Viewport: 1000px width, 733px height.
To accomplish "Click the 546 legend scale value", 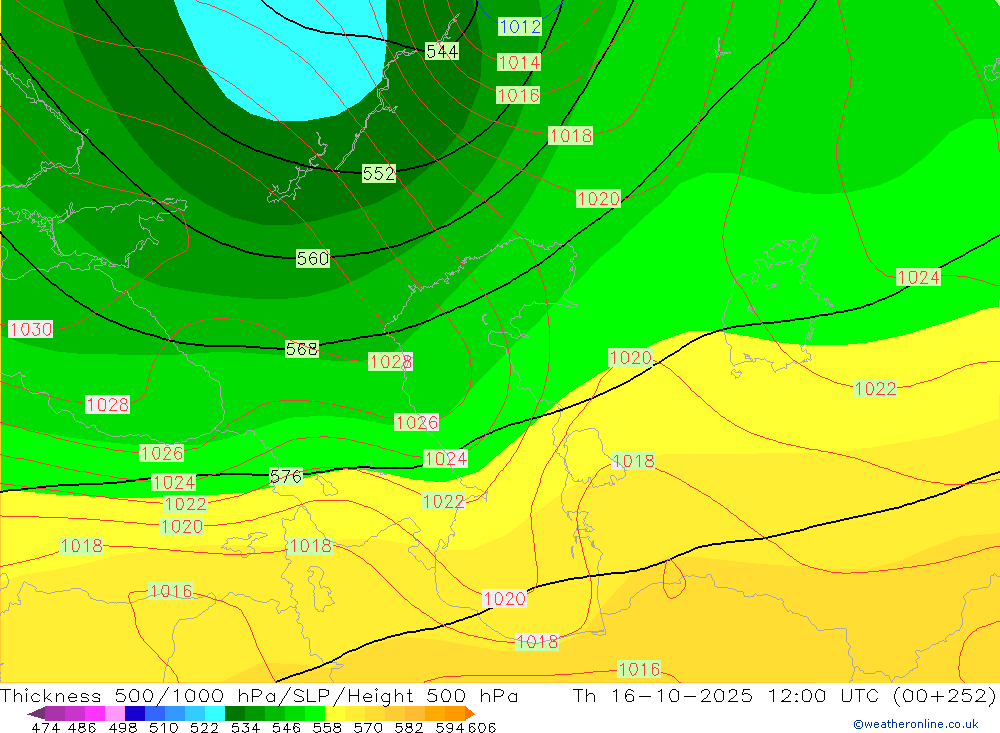I will pyautogui.click(x=286, y=727).
